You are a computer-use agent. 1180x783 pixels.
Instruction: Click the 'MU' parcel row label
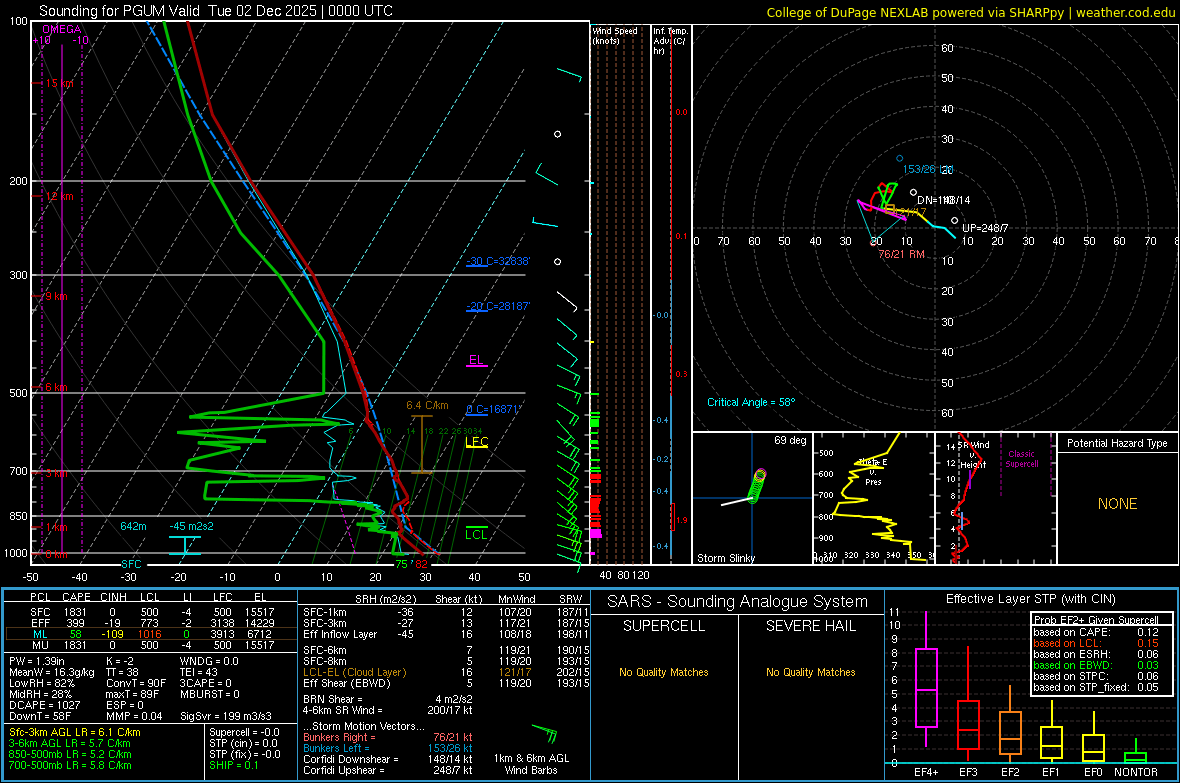click(x=40, y=644)
